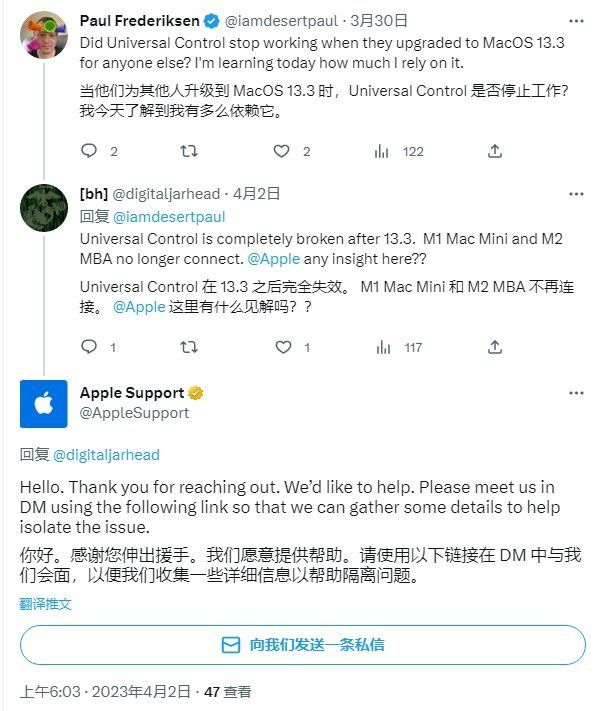Screen dimensions: 600x711
Task: Open Paul Frederiksen's profile picture
Action: point(44,35)
